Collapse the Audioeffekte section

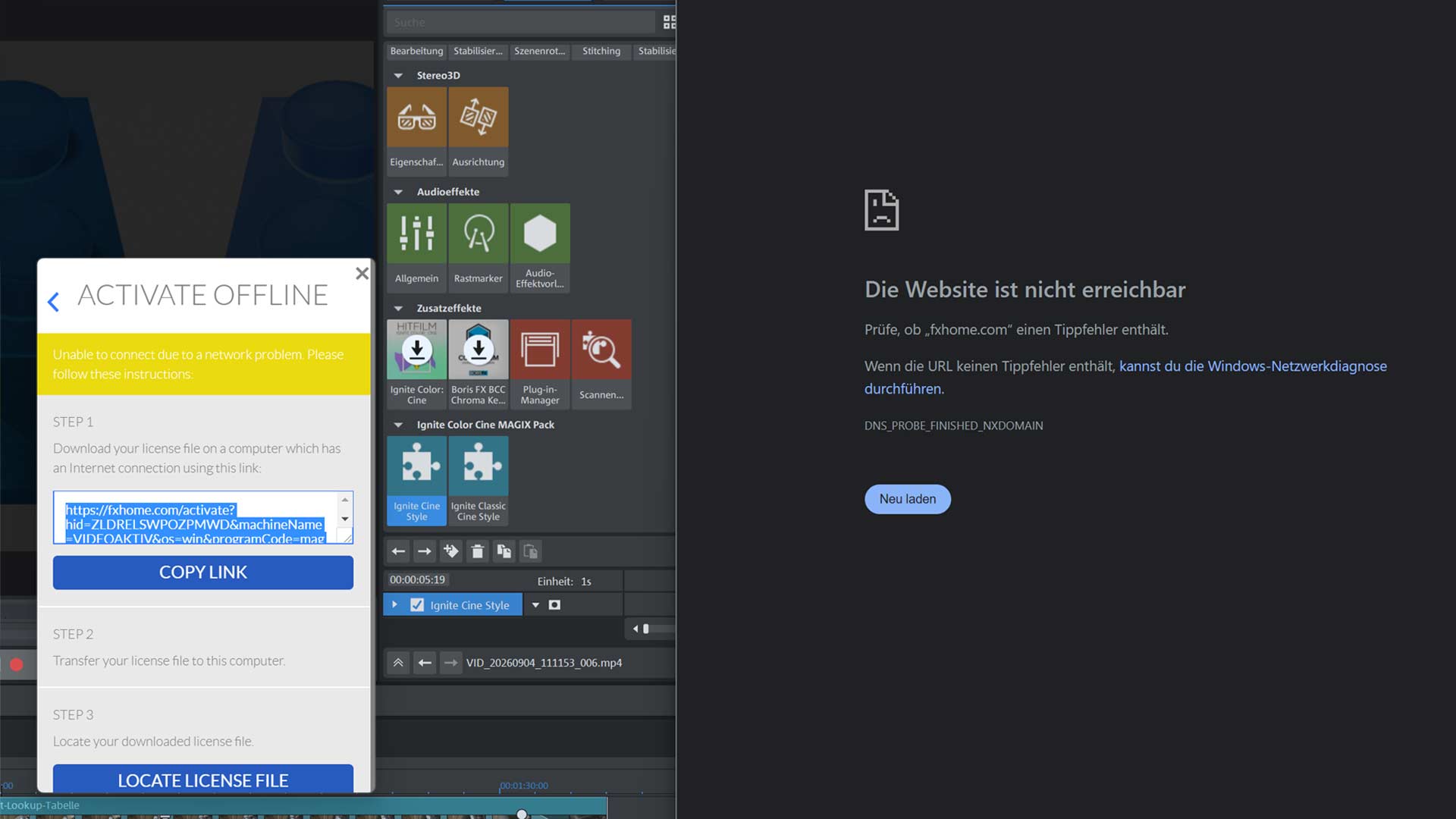click(x=398, y=192)
